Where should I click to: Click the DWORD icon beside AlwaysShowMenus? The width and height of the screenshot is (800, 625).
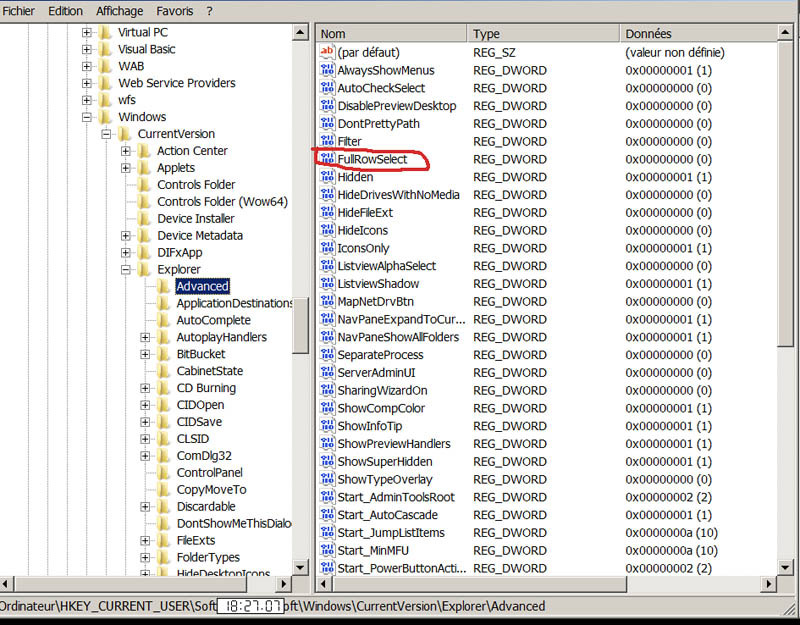327,70
